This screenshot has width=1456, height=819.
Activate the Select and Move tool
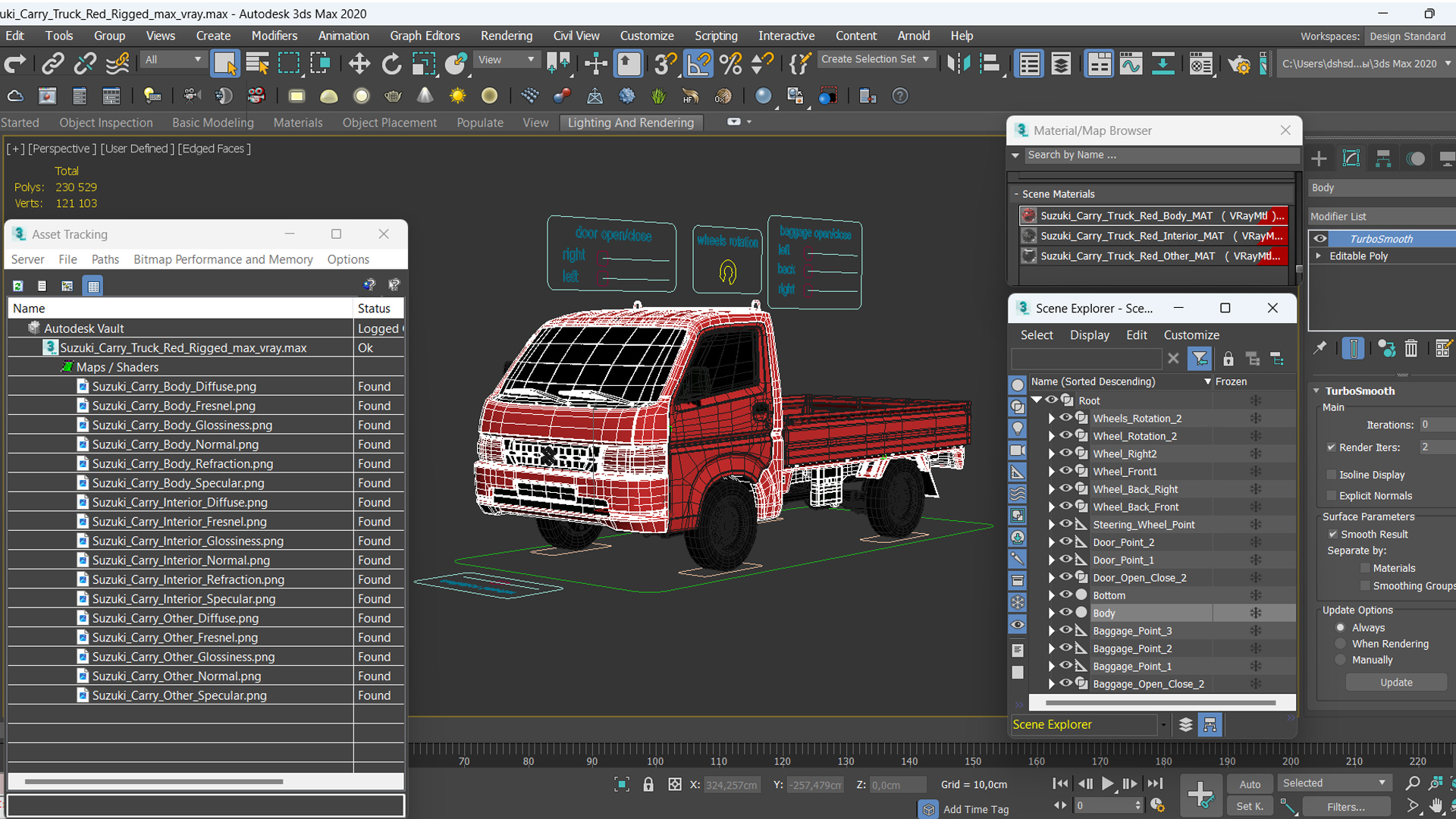coord(359,64)
